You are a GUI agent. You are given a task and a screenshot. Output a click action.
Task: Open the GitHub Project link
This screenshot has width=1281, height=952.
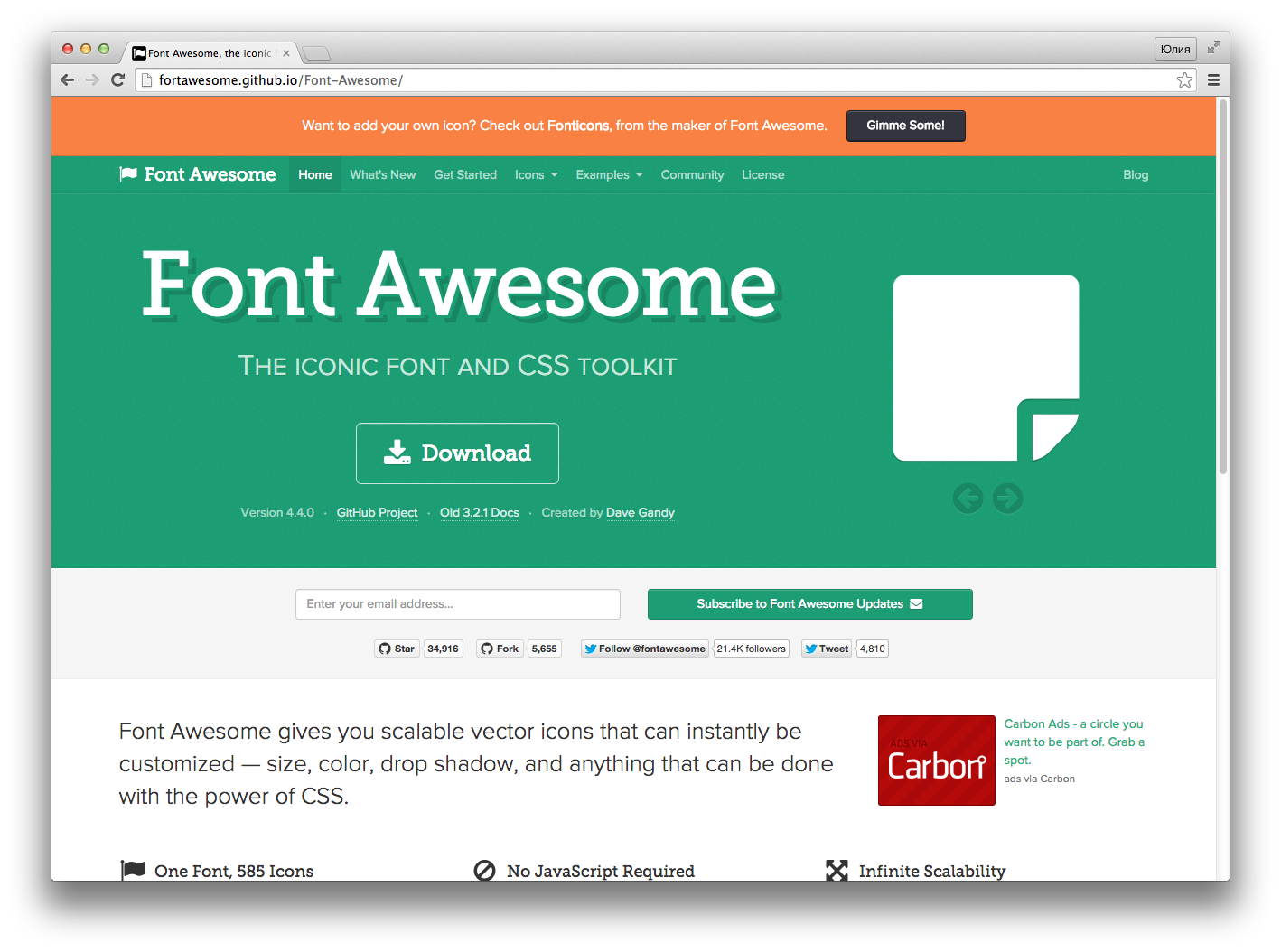[377, 512]
